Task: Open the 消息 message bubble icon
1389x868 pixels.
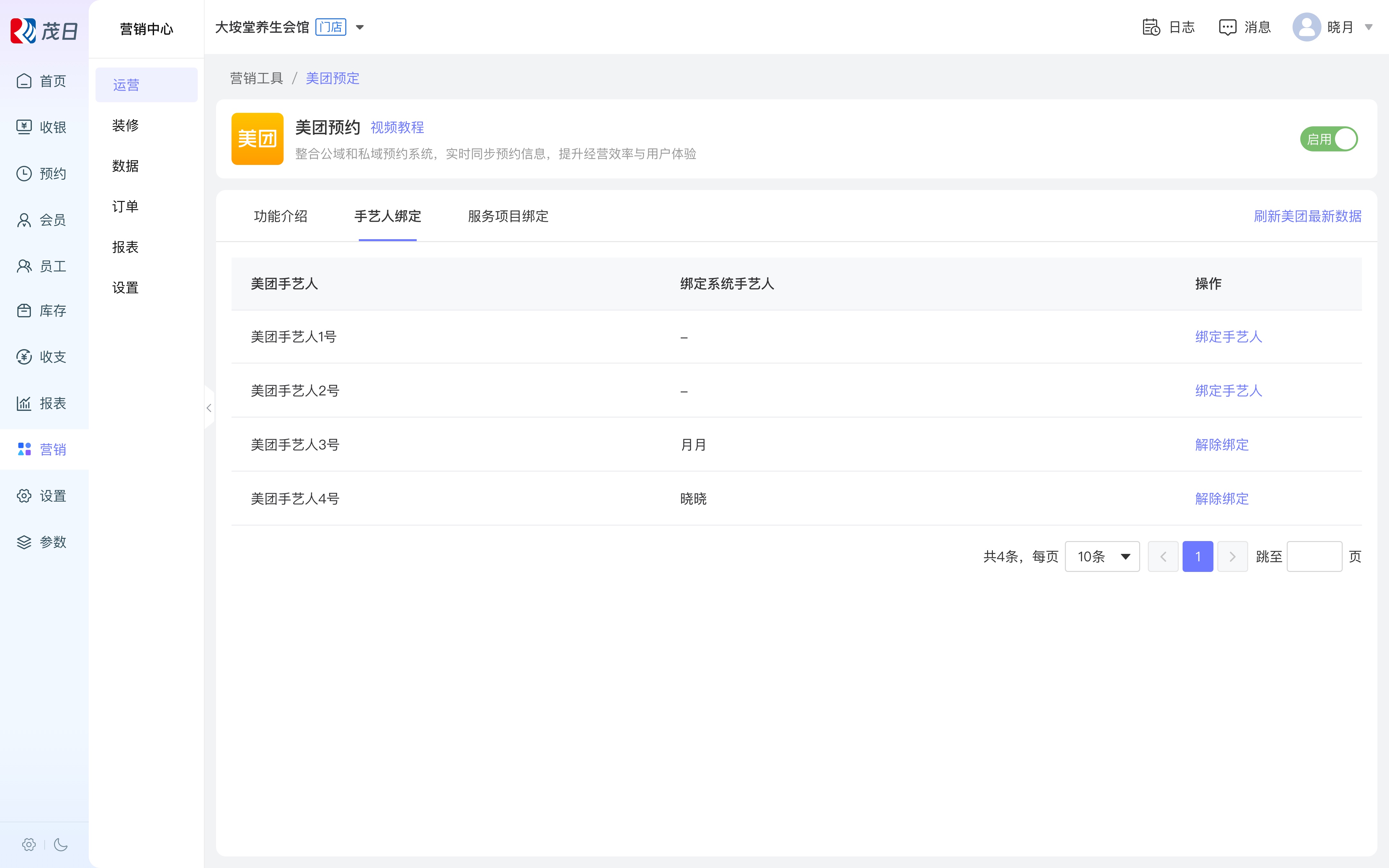Action: 1227,27
